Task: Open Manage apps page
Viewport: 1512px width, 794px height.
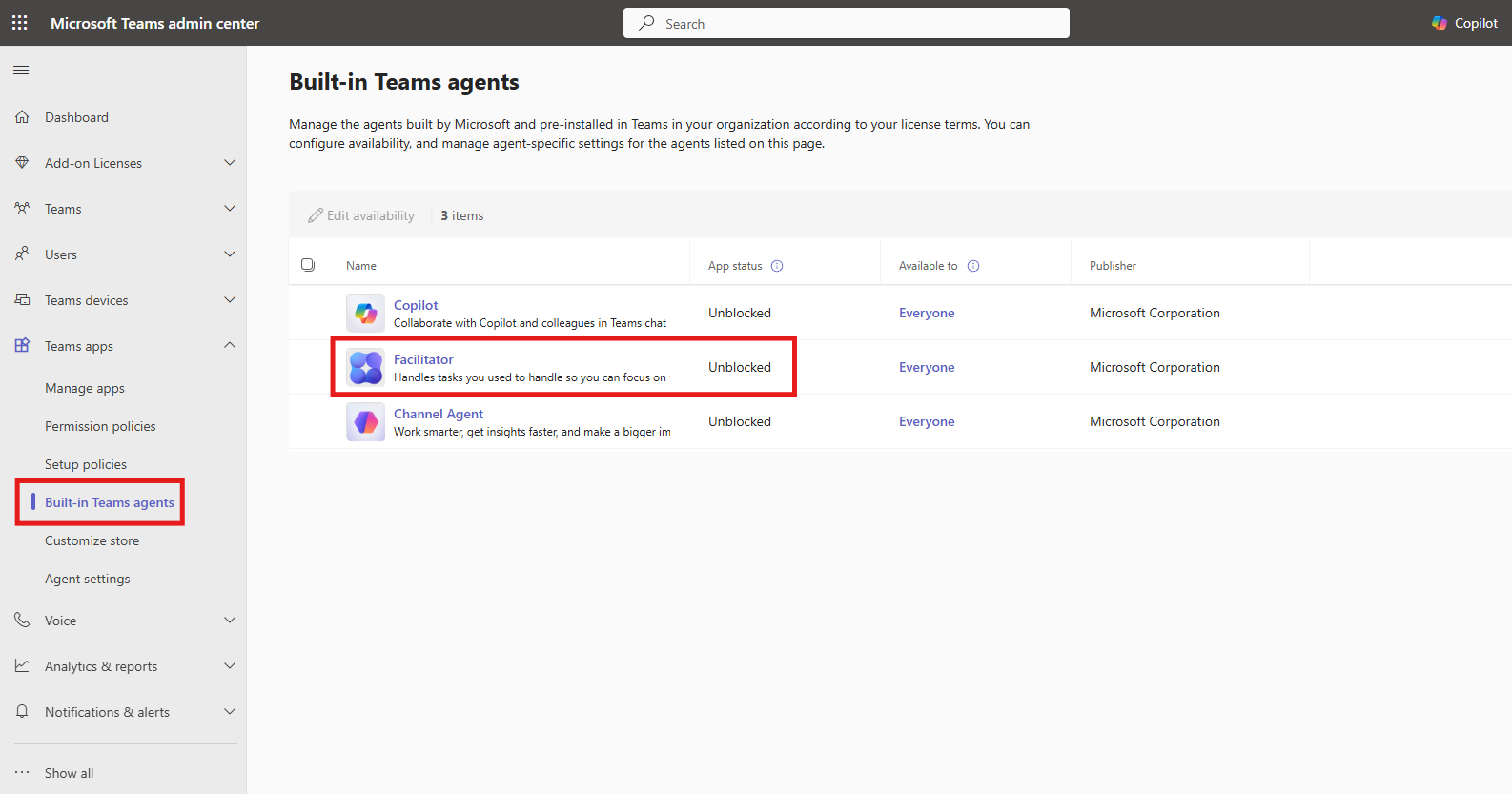Action: [85, 388]
